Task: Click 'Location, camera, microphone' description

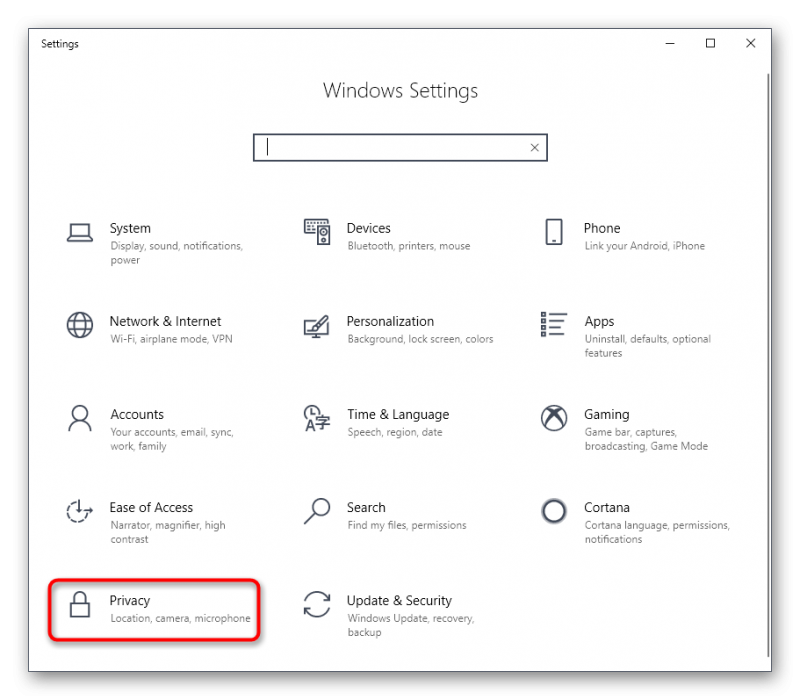Action: point(180,618)
